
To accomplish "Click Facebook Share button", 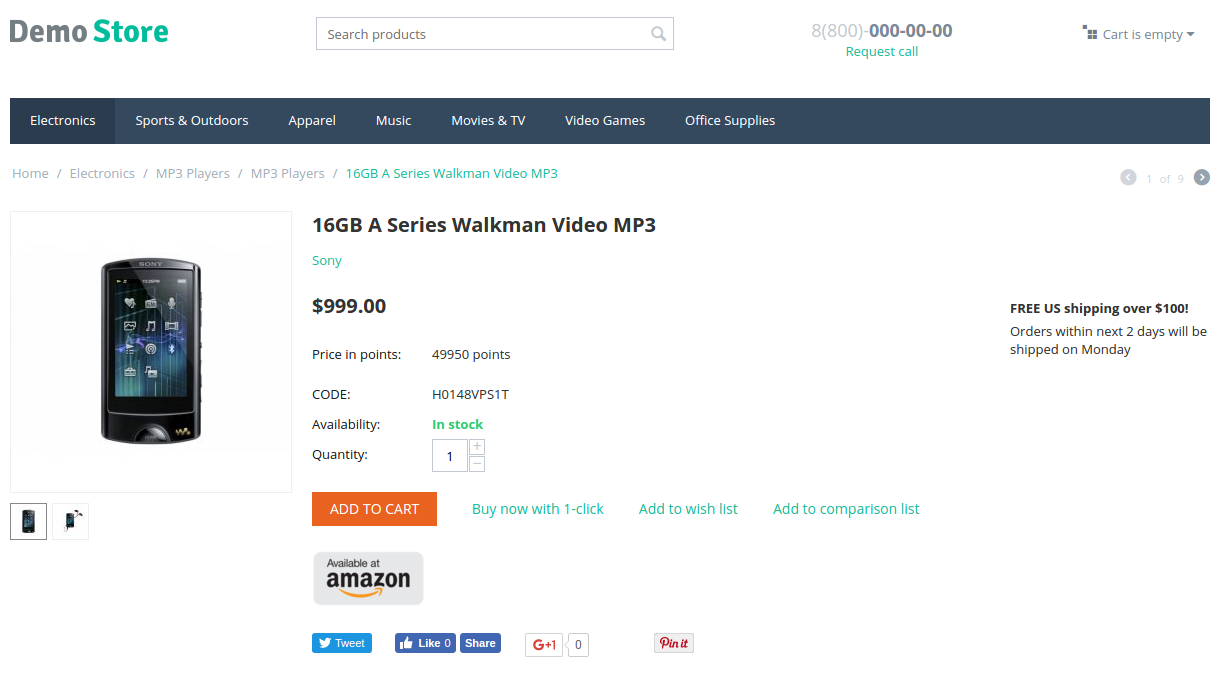I will (480, 643).
